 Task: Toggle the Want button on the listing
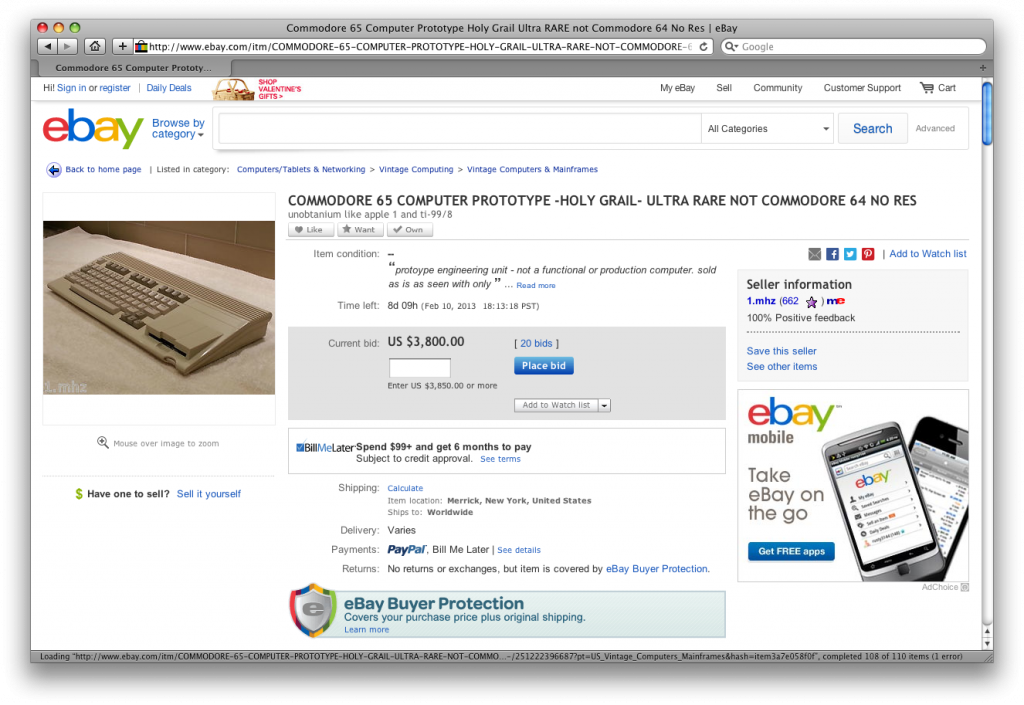(x=360, y=230)
